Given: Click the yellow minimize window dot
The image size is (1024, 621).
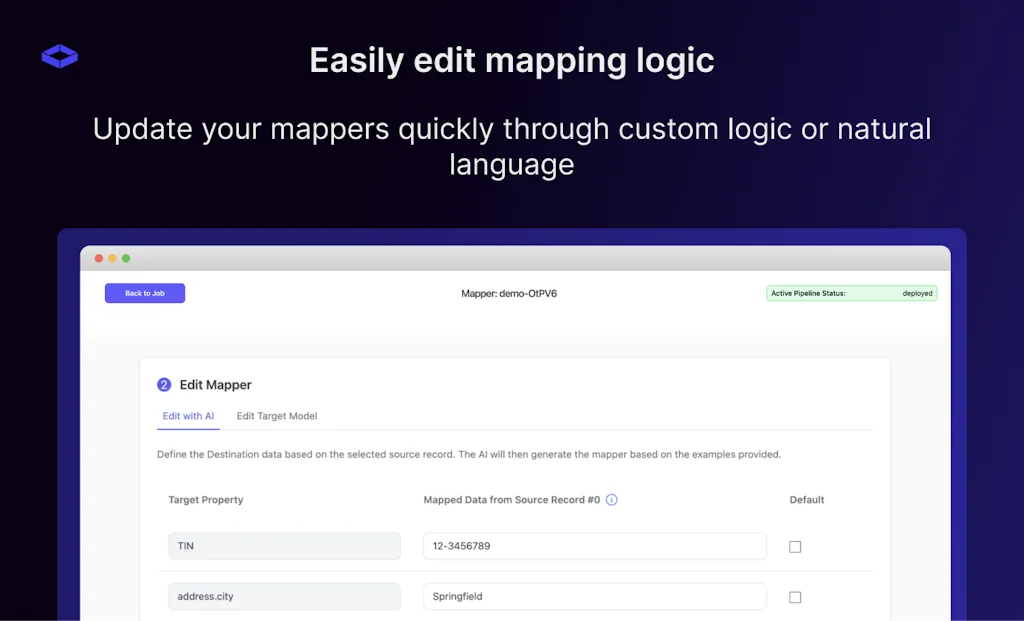Looking at the screenshot, I should point(112,259).
